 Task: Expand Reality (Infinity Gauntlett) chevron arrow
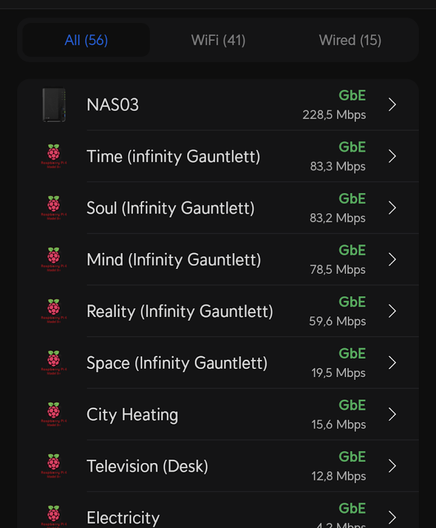[392, 311]
